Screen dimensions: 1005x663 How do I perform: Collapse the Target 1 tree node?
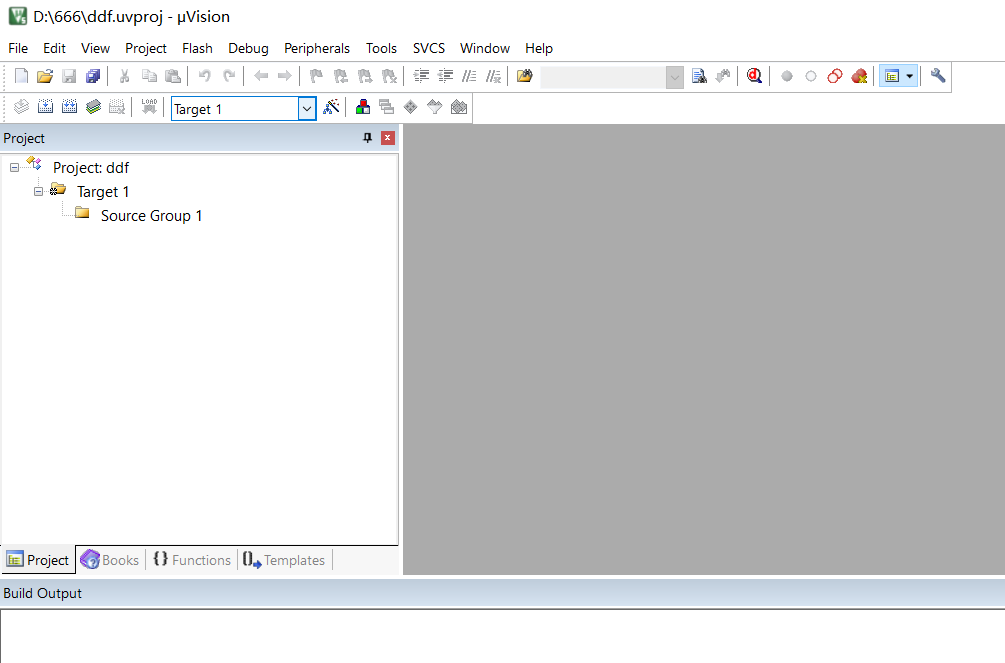click(38, 192)
